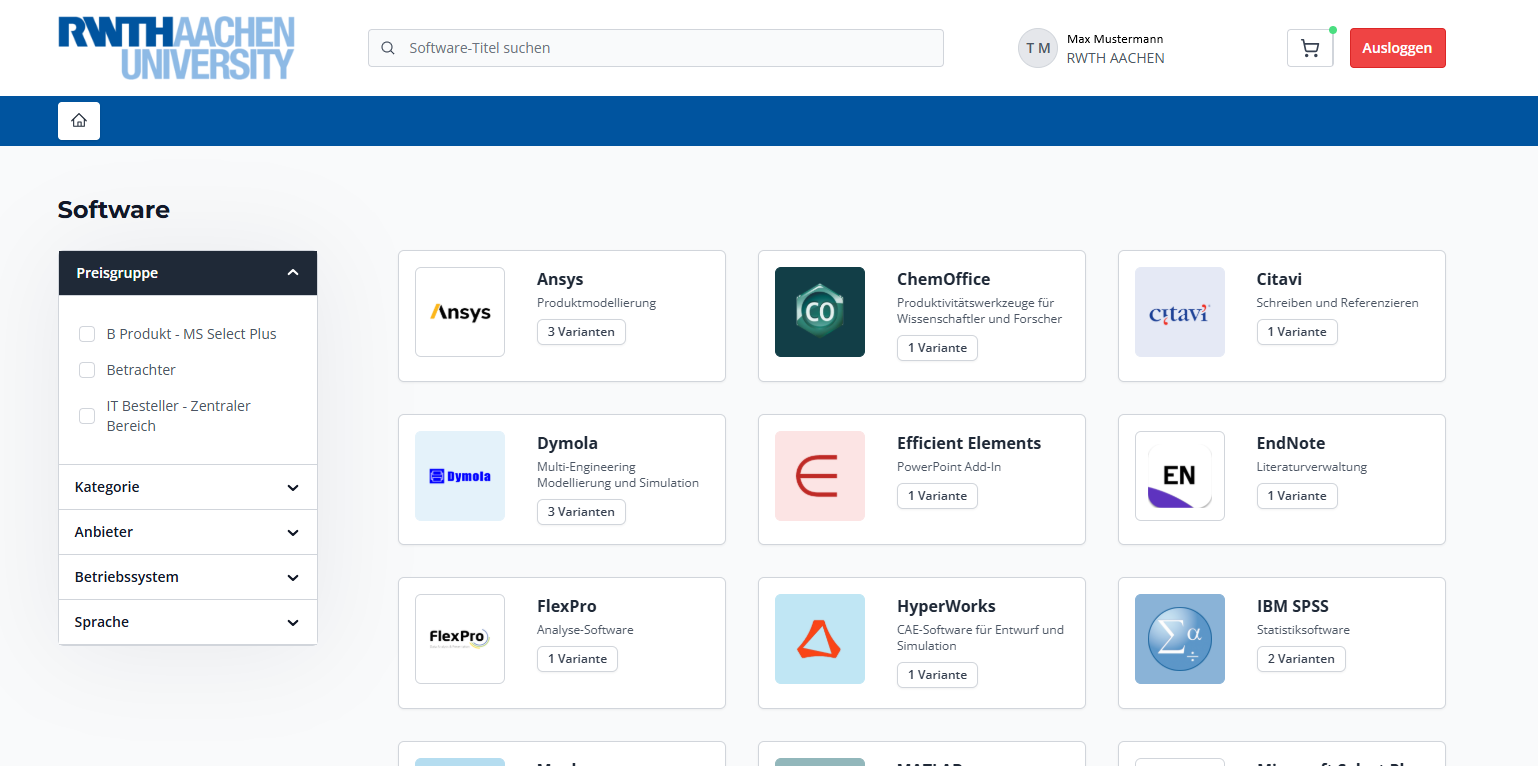Click the Max Mustermann user name
This screenshot has width=1538, height=766.
pyautogui.click(x=1115, y=39)
